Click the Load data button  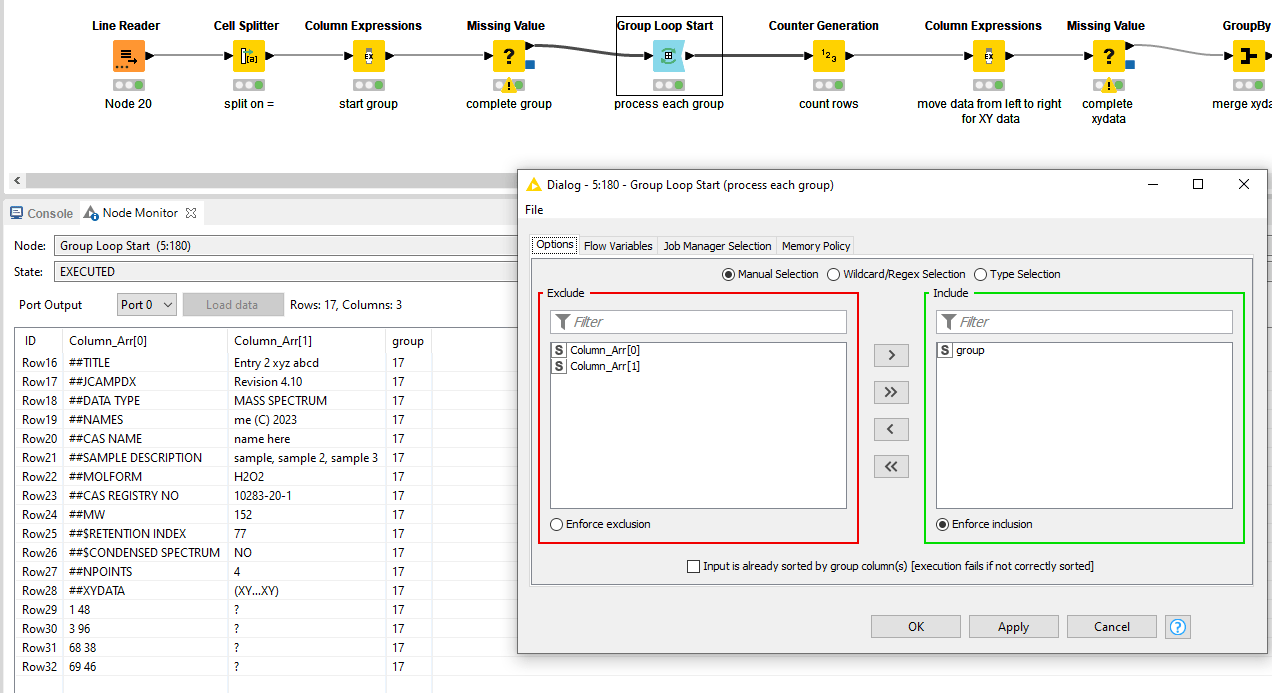coord(233,305)
